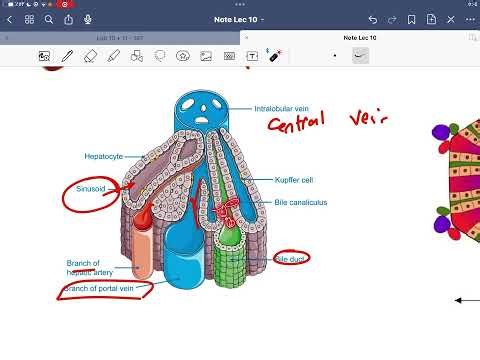Tap the icon right of tab bar
This screenshot has height=360, width=480.
coord(473,38)
